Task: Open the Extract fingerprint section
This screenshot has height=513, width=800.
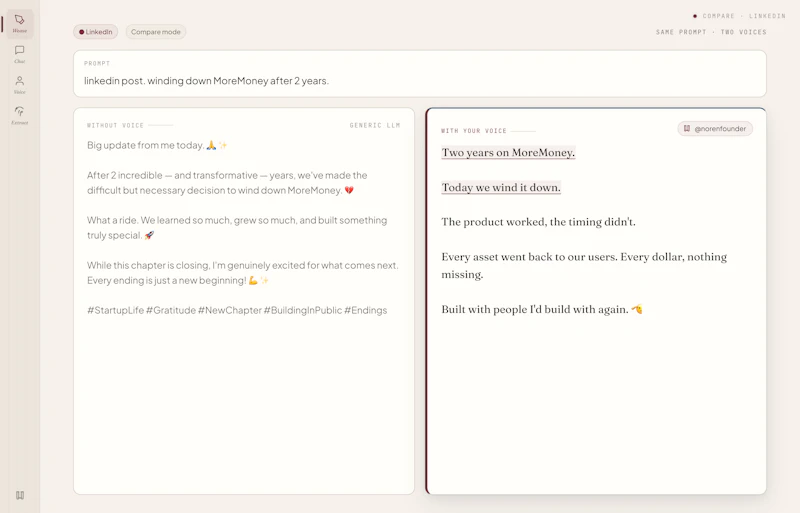Action: (19, 115)
